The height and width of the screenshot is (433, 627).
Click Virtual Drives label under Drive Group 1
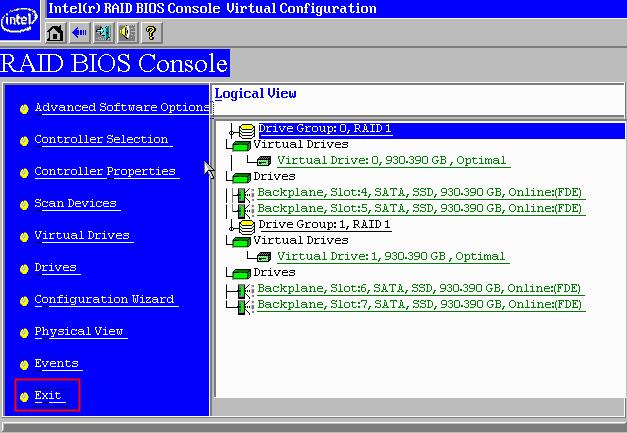pos(301,240)
